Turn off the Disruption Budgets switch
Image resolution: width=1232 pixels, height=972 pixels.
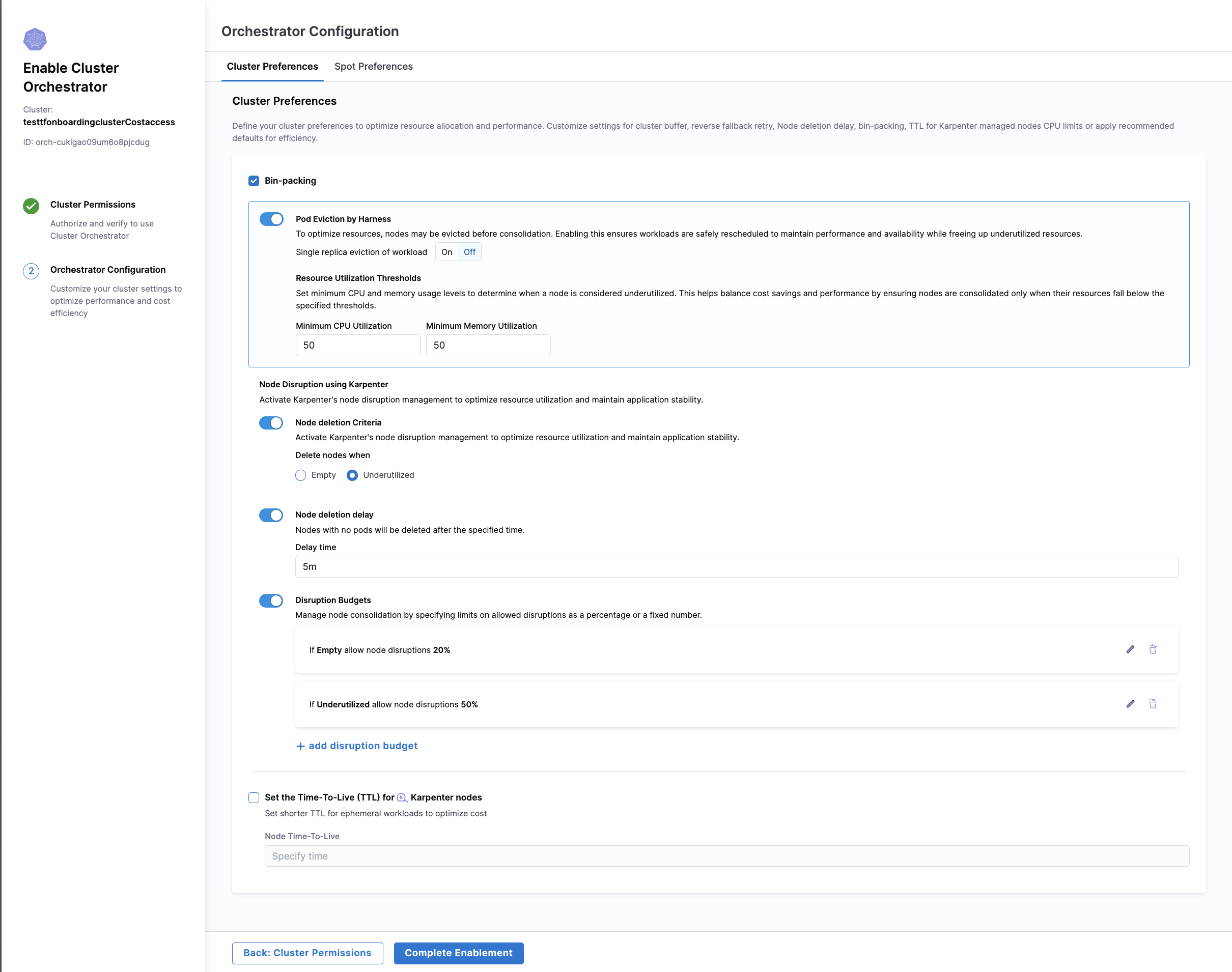pos(271,601)
